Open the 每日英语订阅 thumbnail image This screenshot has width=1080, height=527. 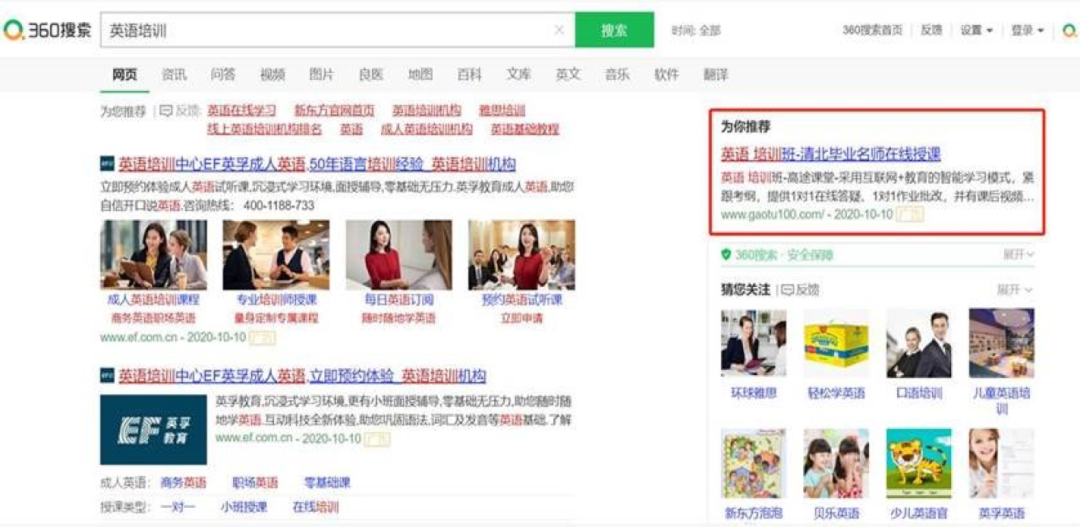399,254
